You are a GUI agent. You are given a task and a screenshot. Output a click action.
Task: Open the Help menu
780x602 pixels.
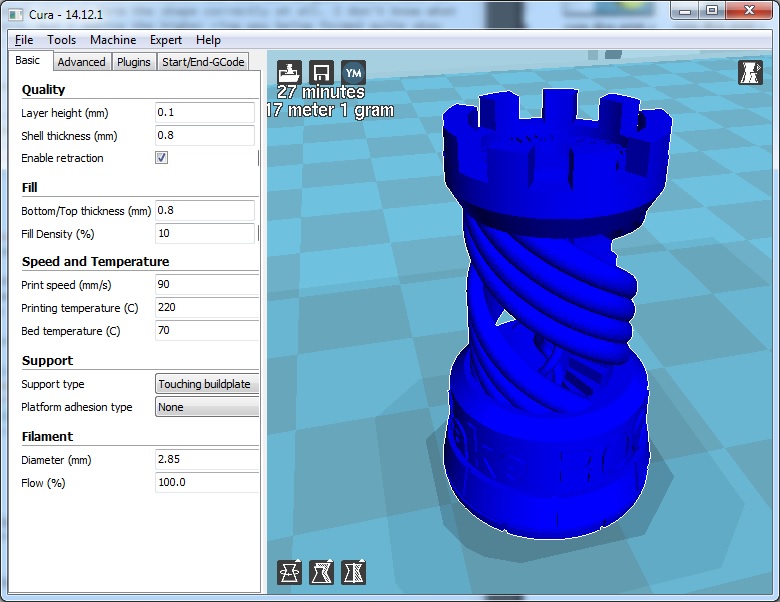[x=208, y=40]
